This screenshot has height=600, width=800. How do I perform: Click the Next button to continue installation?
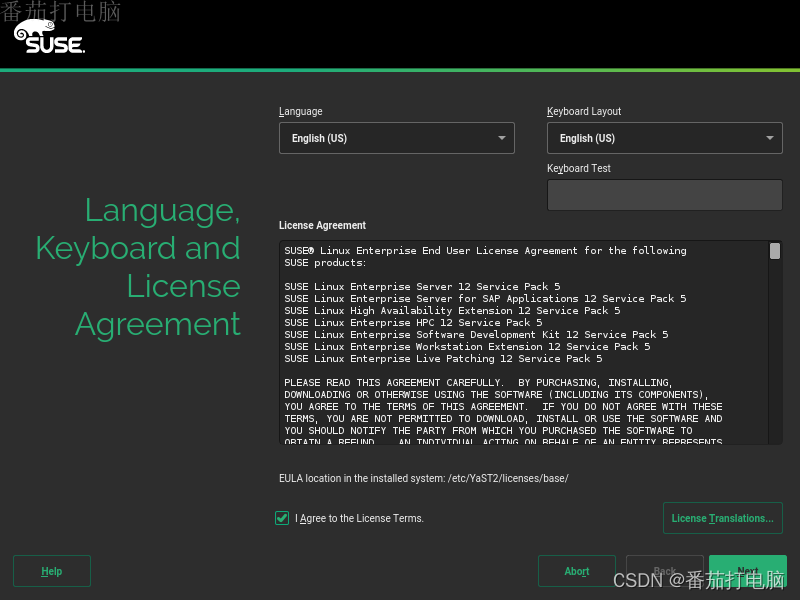(x=747, y=571)
